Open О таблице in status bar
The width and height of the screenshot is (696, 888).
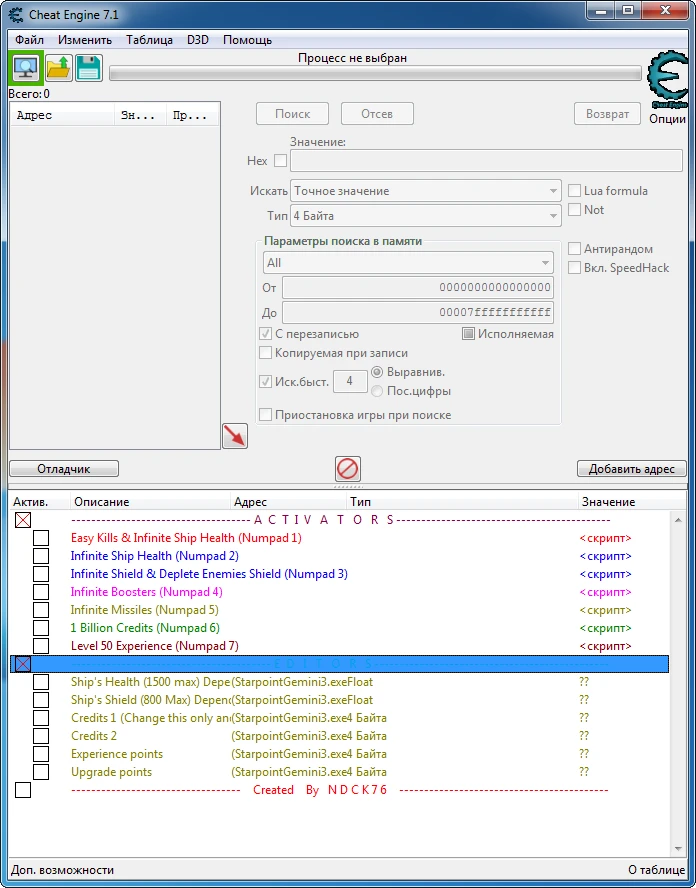[656, 870]
